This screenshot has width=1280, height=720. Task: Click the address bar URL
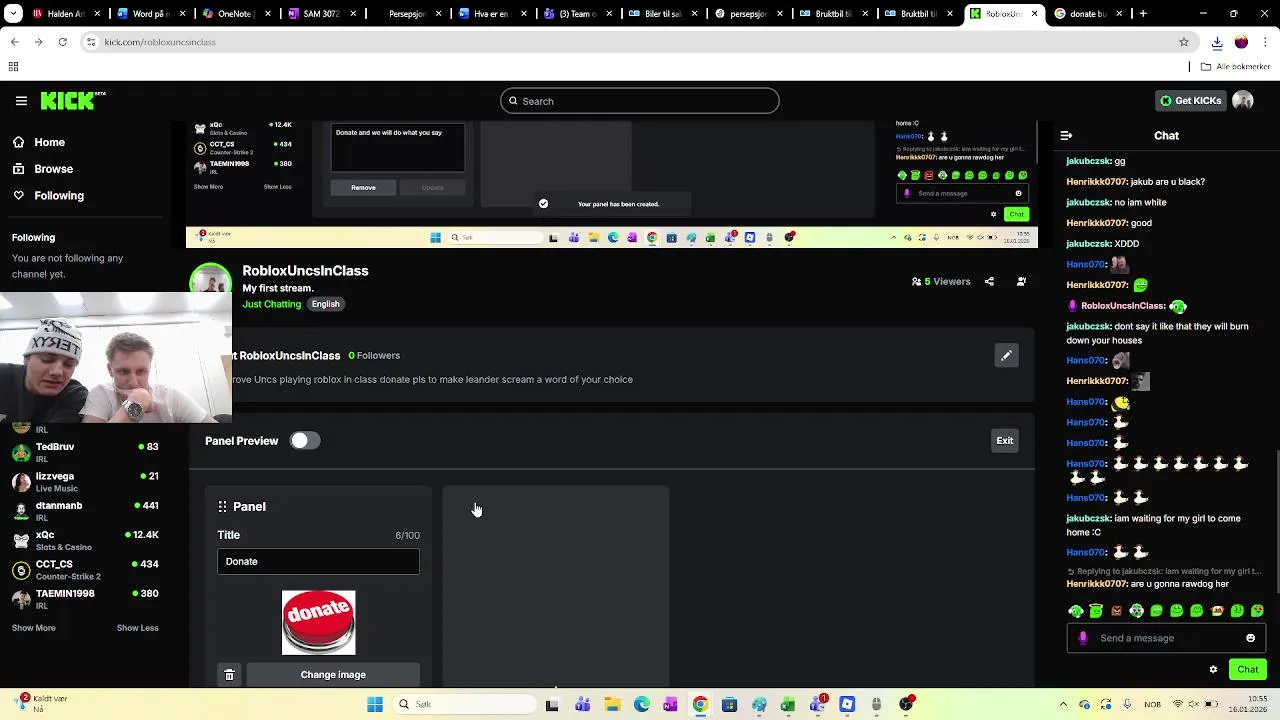(x=160, y=42)
